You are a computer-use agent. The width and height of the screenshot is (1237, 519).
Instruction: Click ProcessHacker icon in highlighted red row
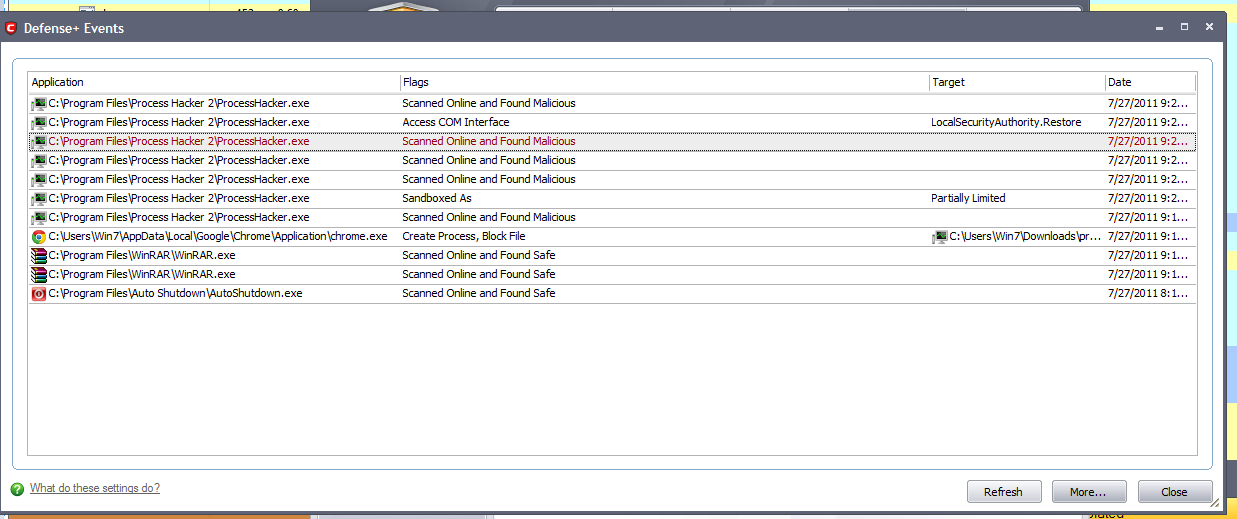click(x=39, y=141)
